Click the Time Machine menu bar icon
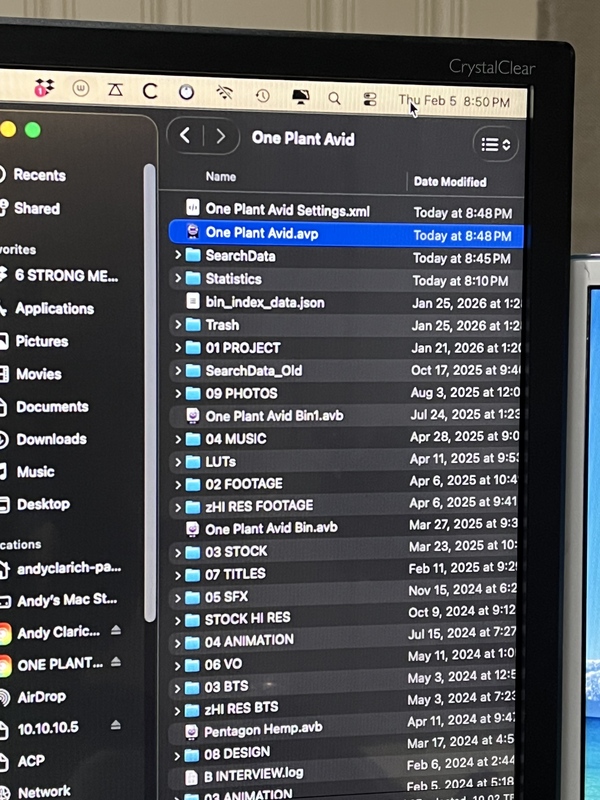The image size is (600, 800). [x=262, y=96]
